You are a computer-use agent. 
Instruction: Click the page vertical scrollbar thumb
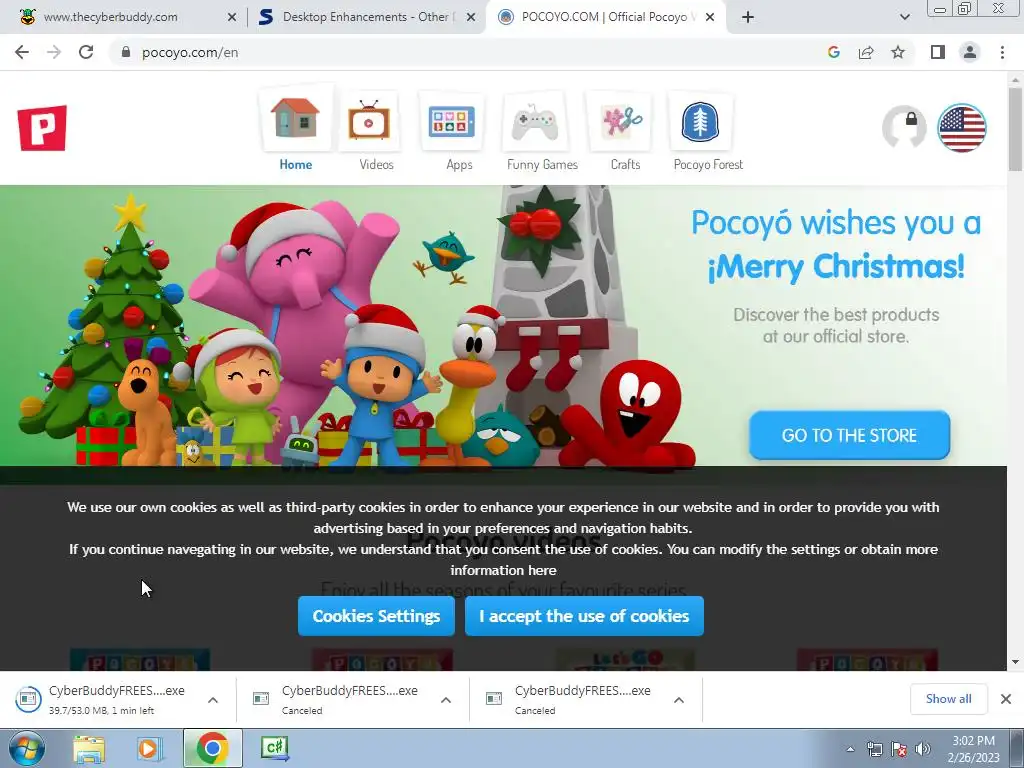pyautogui.click(x=1015, y=128)
